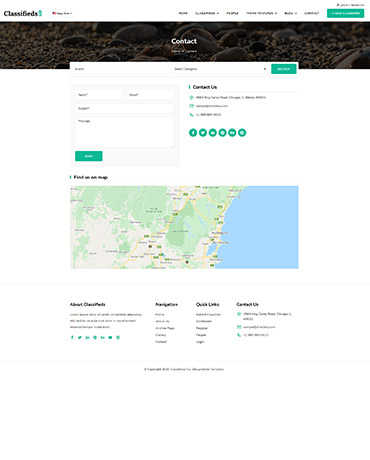Viewport: 370px width, 460px height.
Task: Focus the Search keyword field
Action: (120, 69)
